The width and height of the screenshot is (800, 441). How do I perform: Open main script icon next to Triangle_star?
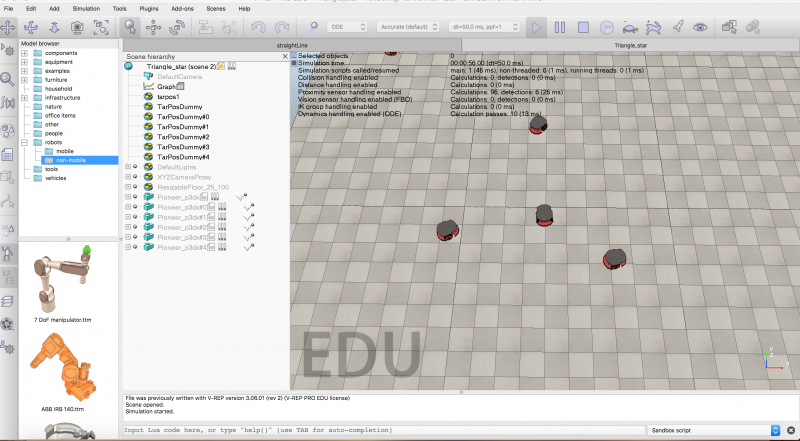(220, 66)
